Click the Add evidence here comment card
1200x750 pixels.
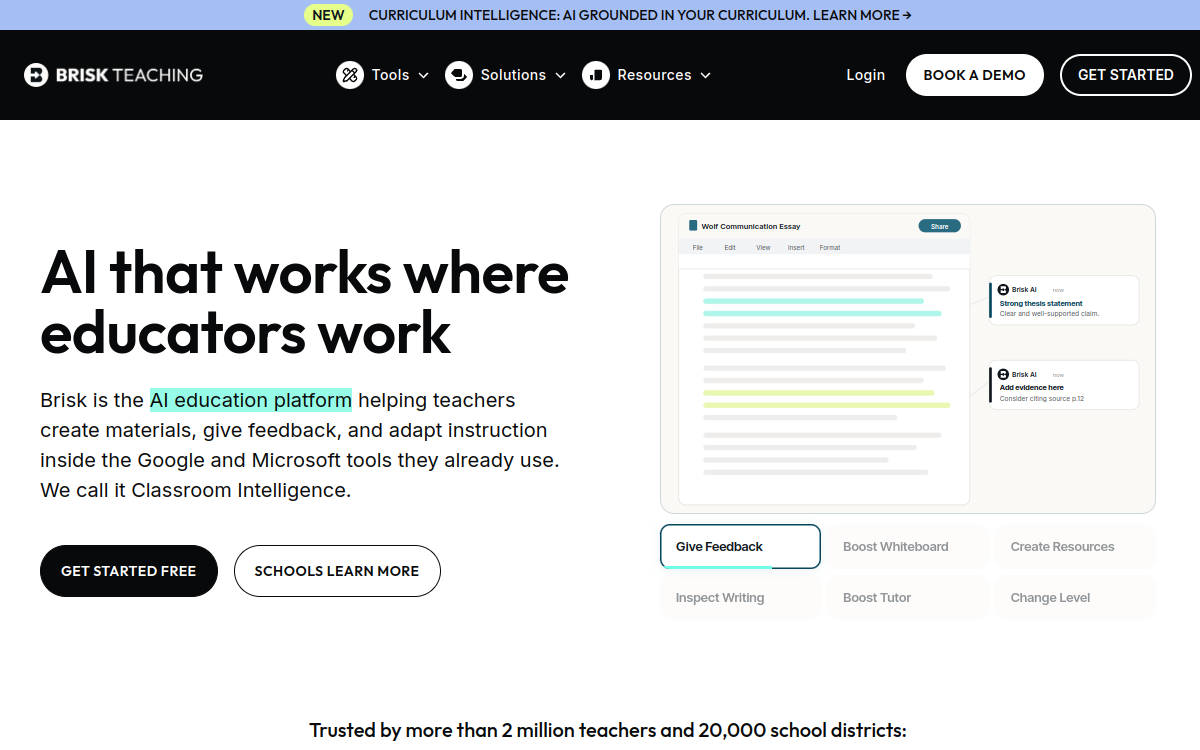click(1064, 385)
